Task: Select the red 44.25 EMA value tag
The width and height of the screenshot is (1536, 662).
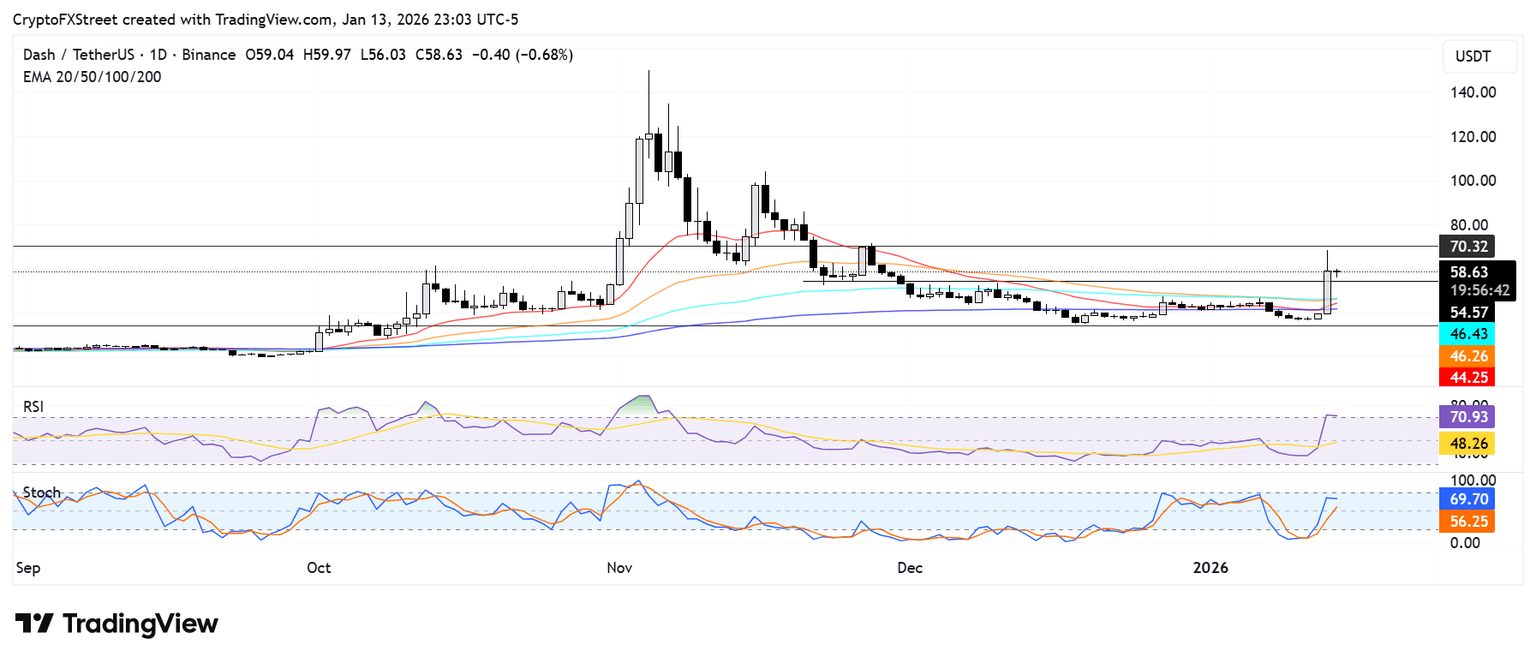Action: 1468,377
